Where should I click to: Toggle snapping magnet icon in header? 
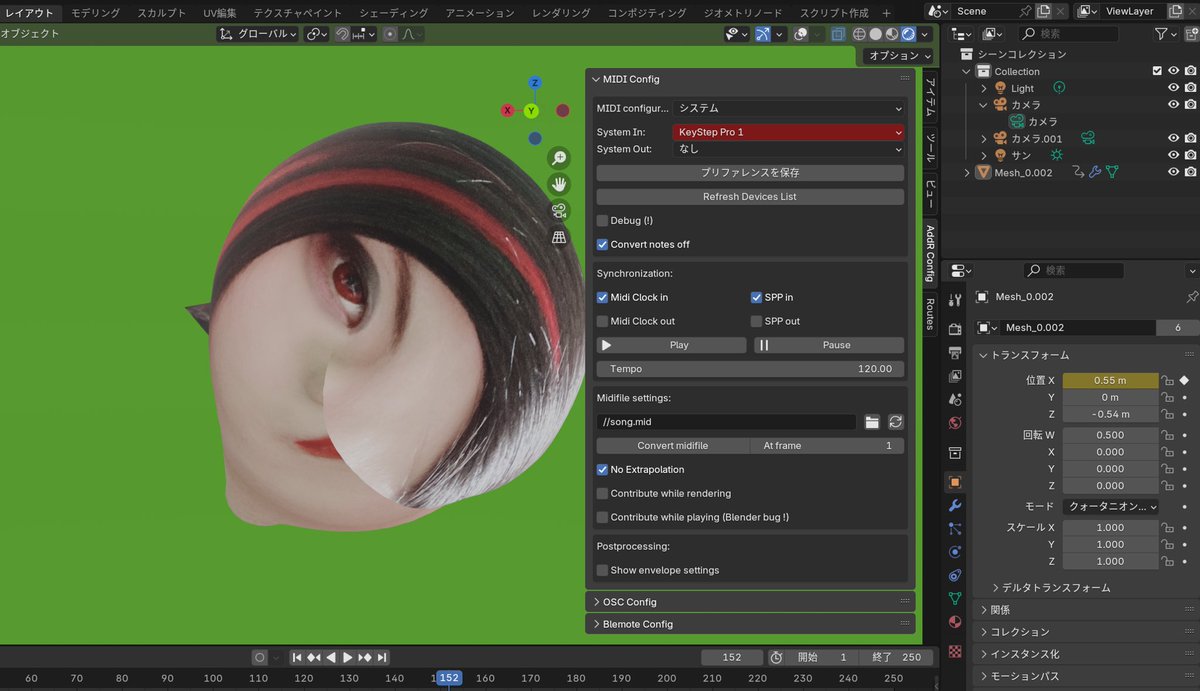pyautogui.click(x=343, y=34)
